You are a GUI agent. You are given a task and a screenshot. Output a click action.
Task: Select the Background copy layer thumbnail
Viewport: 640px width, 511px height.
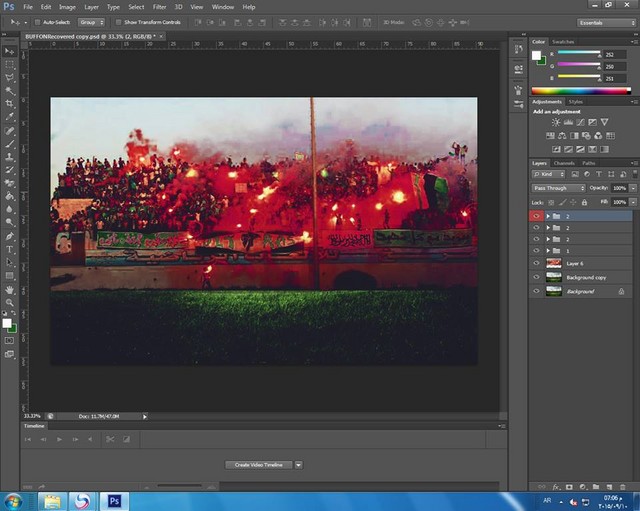pos(553,277)
